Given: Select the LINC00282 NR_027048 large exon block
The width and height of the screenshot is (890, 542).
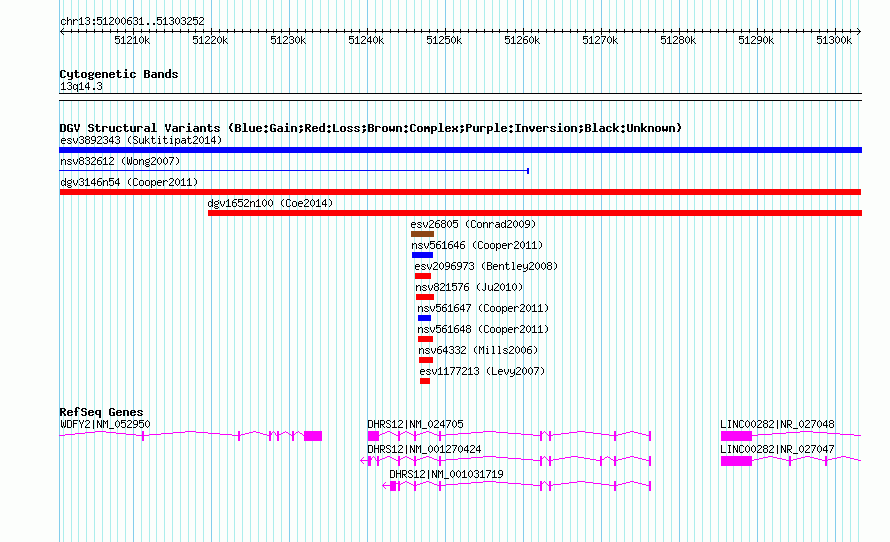Looking at the screenshot, I should tap(736, 436).
